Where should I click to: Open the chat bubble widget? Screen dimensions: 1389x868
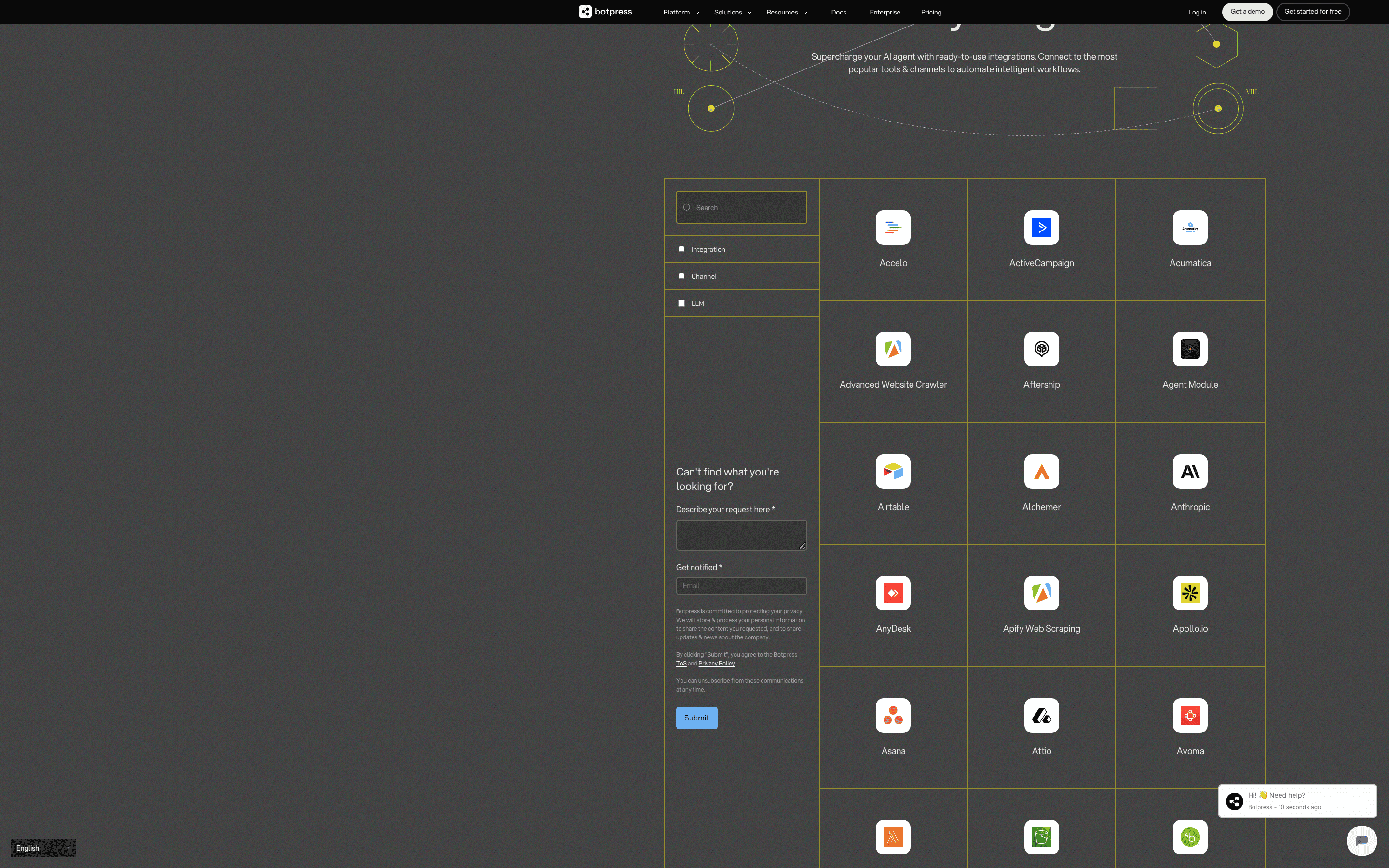point(1362,841)
